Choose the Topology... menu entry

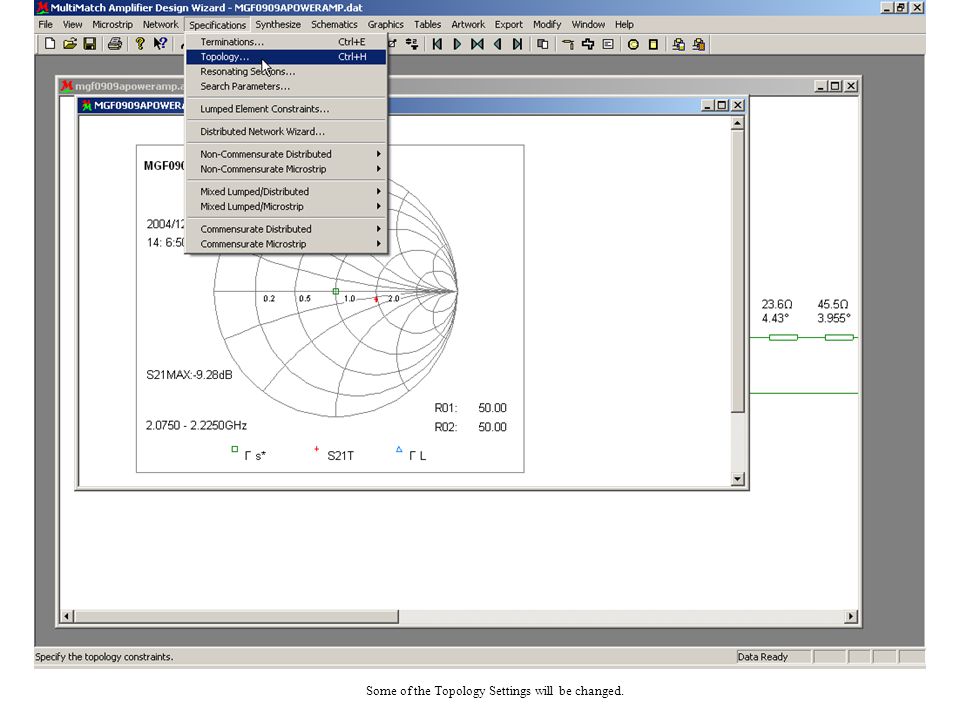point(286,56)
